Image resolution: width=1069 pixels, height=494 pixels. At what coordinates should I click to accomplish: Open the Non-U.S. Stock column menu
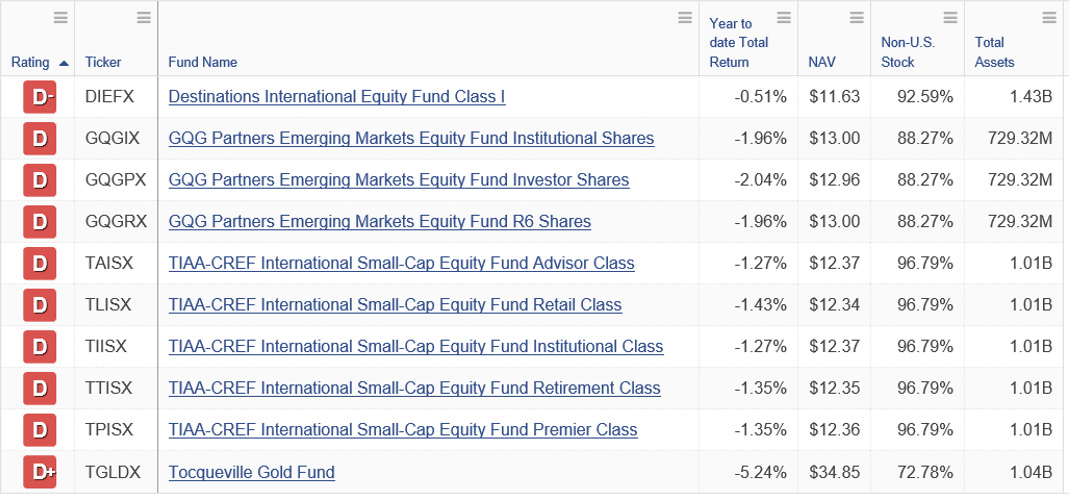tap(950, 18)
